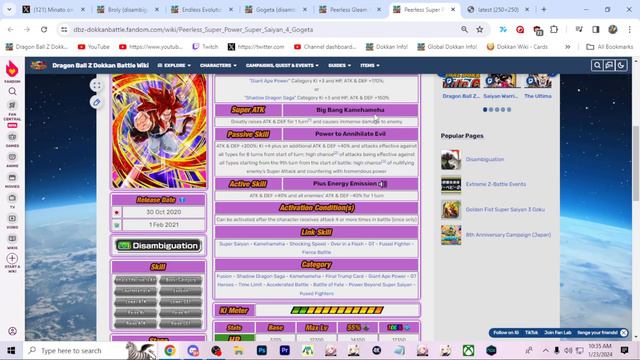This screenshot has width=640, height=360.
Task: Click the Windows Start button
Action: (11, 350)
